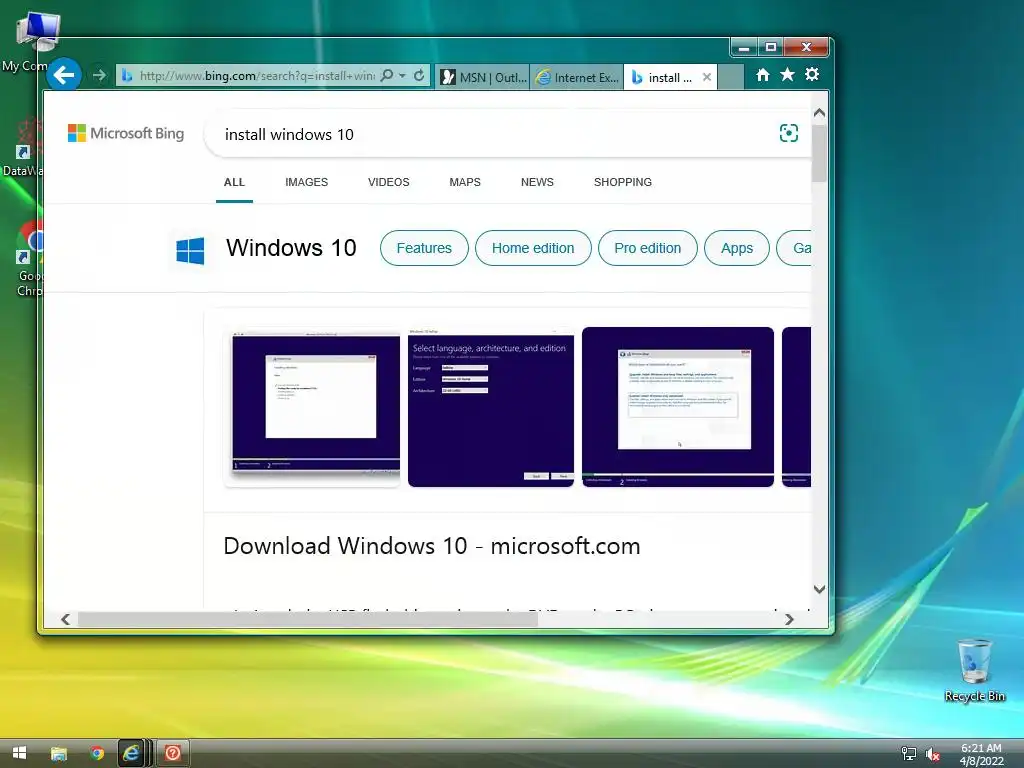Click the horizontal scrollbar thumb

[x=308, y=619]
